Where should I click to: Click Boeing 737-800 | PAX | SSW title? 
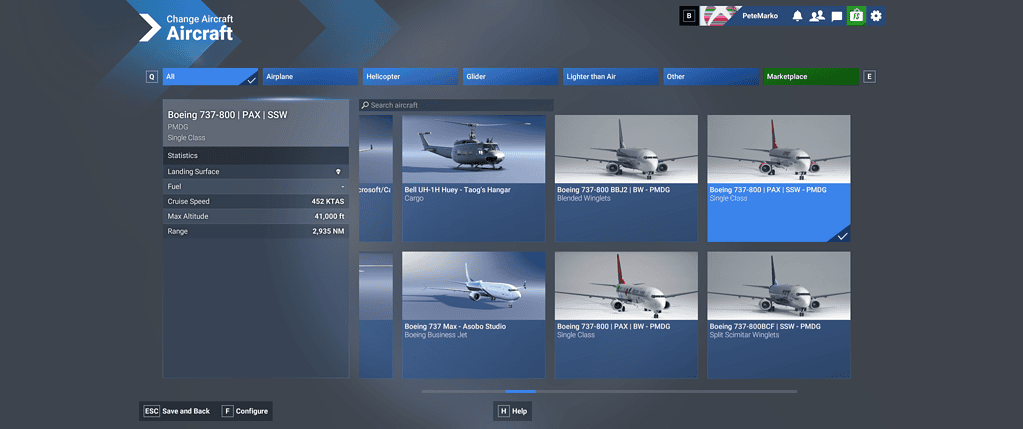(x=228, y=115)
